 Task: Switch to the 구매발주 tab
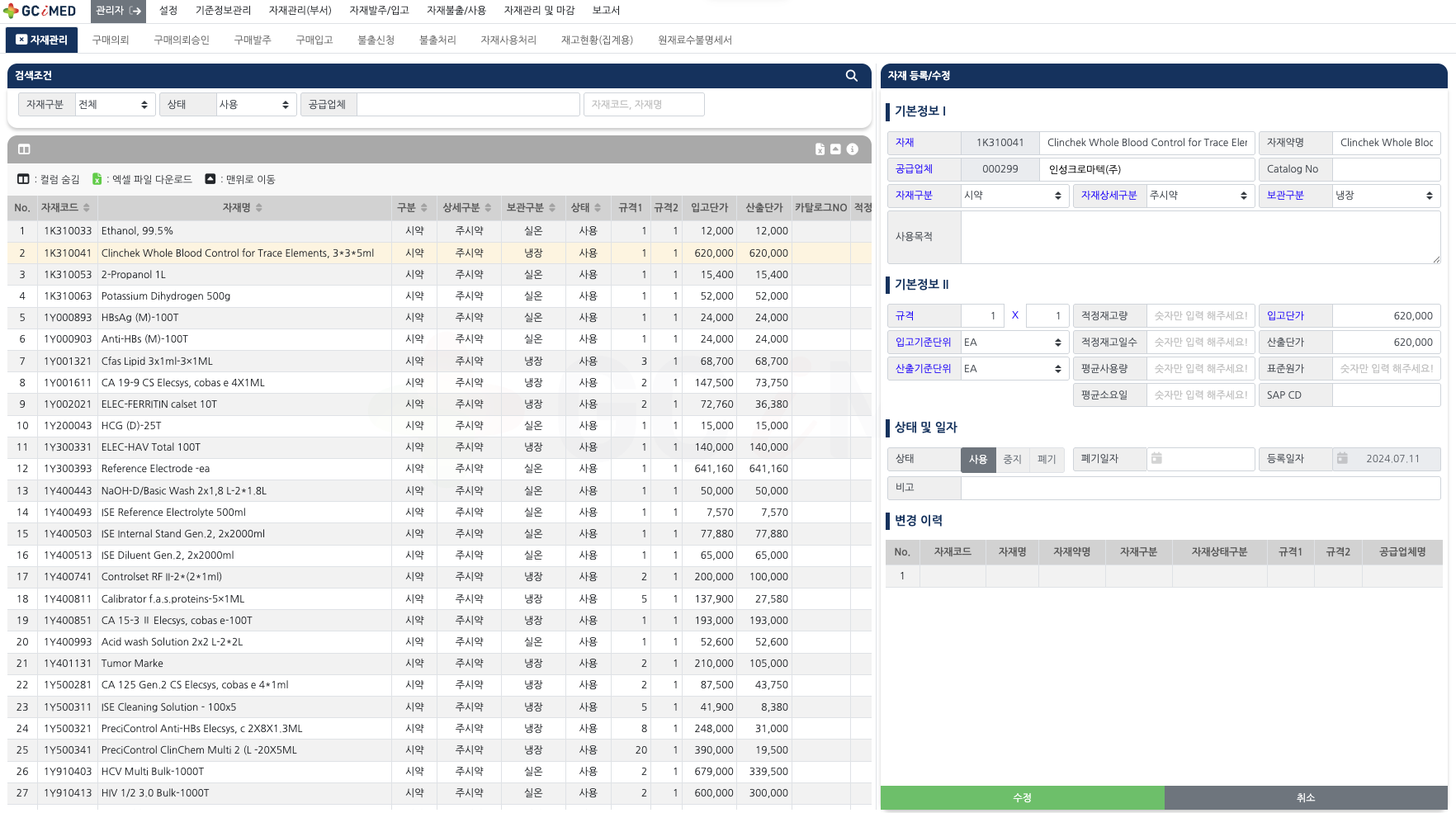coord(252,40)
